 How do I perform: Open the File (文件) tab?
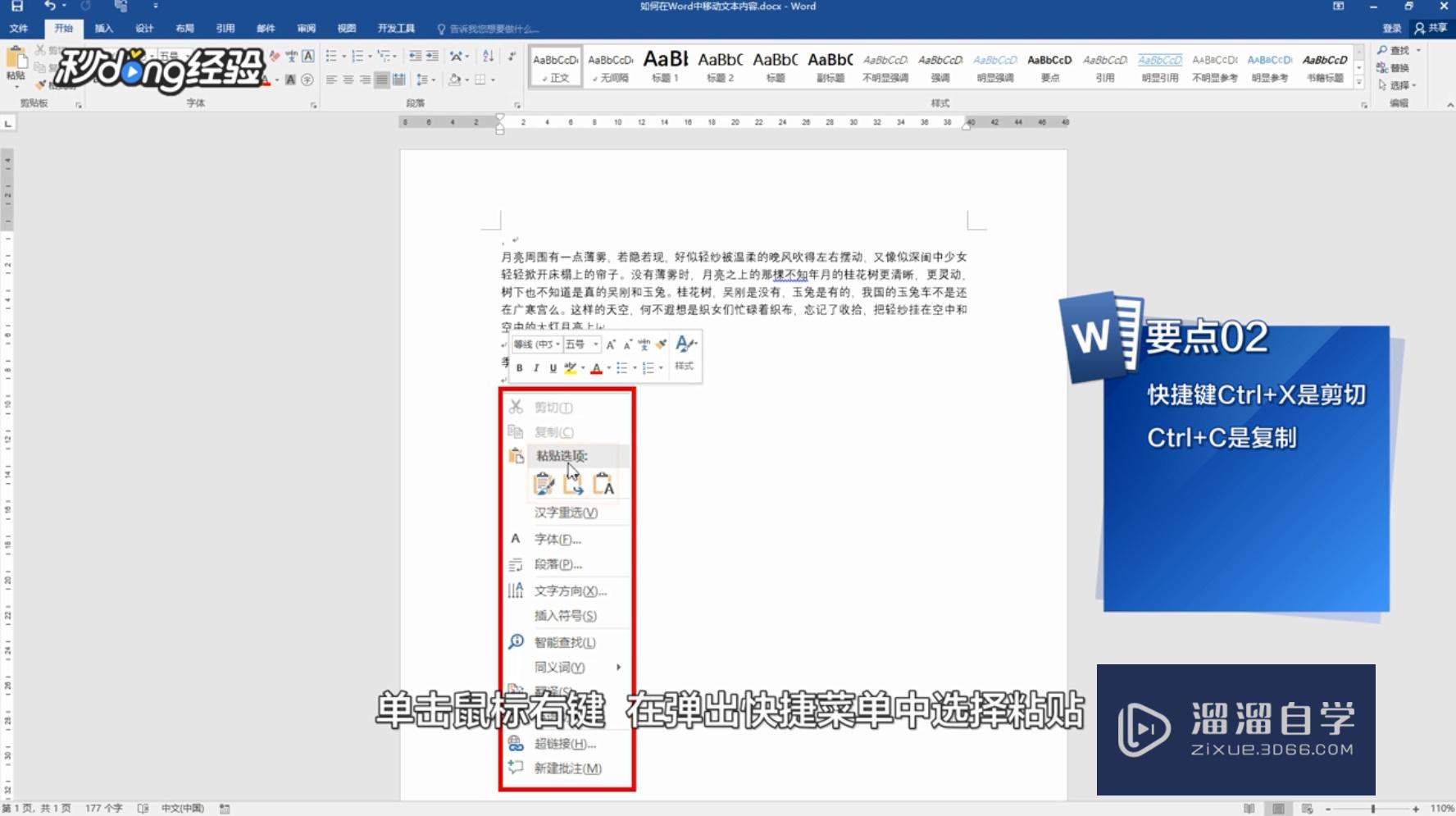[19, 29]
